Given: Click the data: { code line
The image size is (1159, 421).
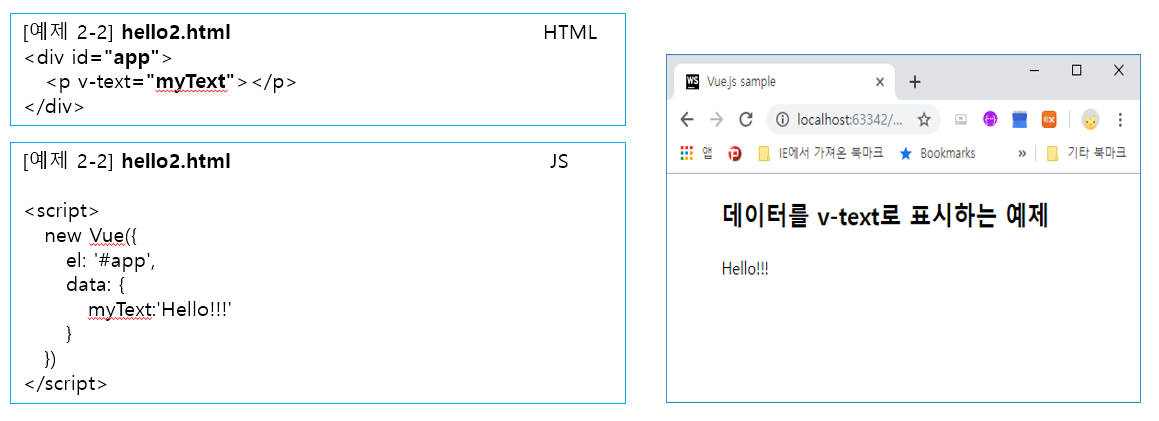Looking at the screenshot, I should (x=95, y=284).
